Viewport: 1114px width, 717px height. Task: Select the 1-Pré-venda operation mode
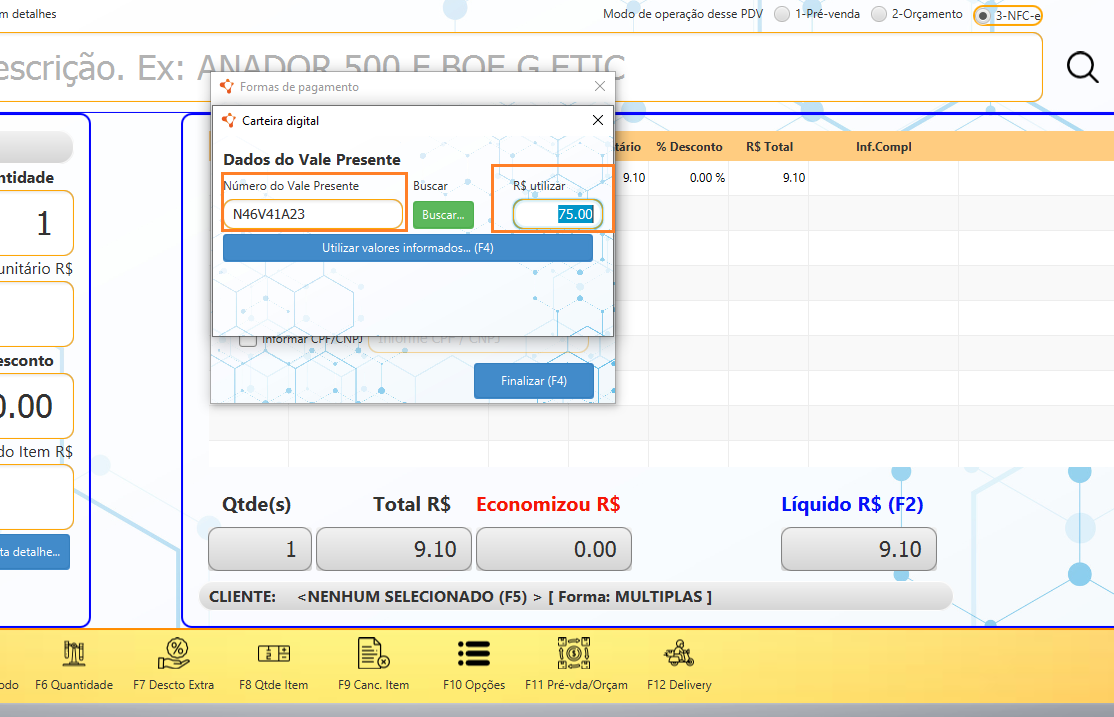click(x=780, y=14)
